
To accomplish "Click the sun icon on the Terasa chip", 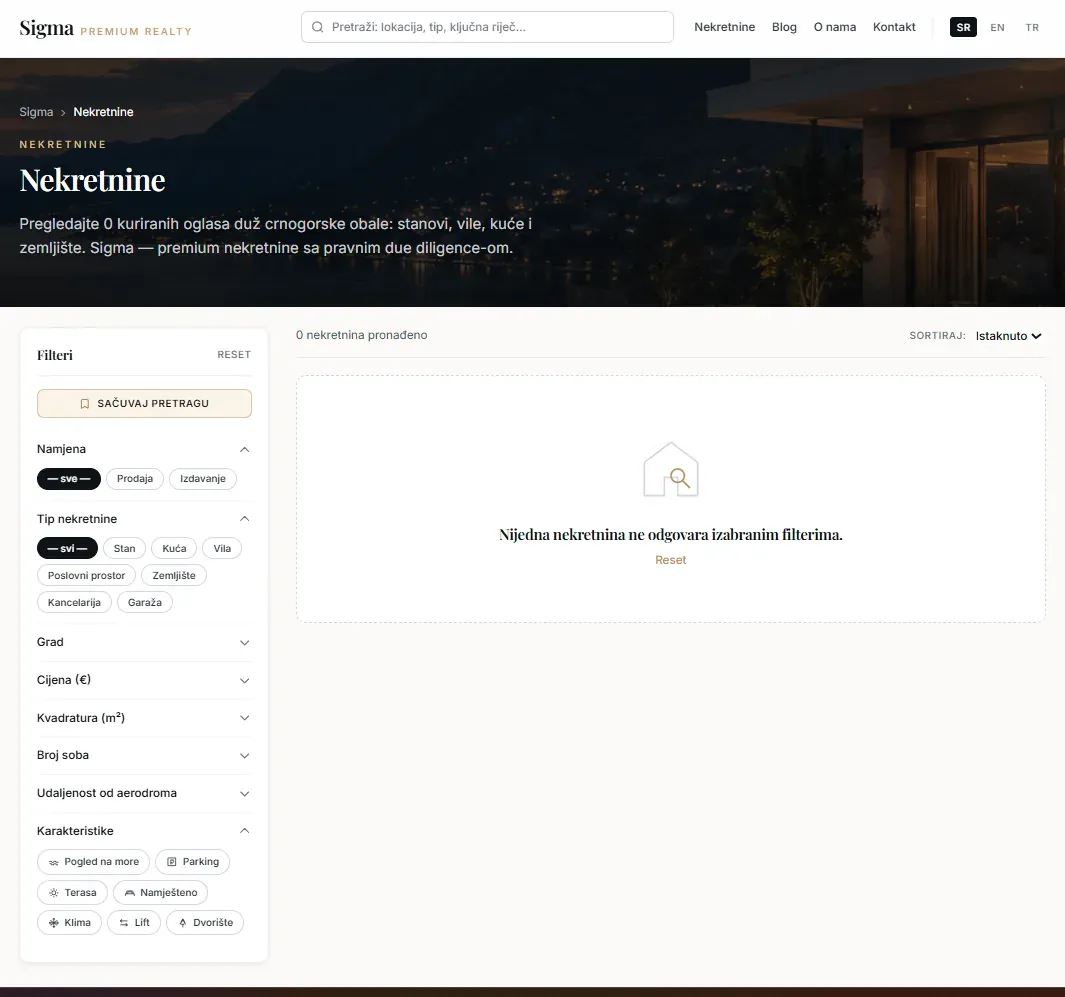I will (x=54, y=892).
